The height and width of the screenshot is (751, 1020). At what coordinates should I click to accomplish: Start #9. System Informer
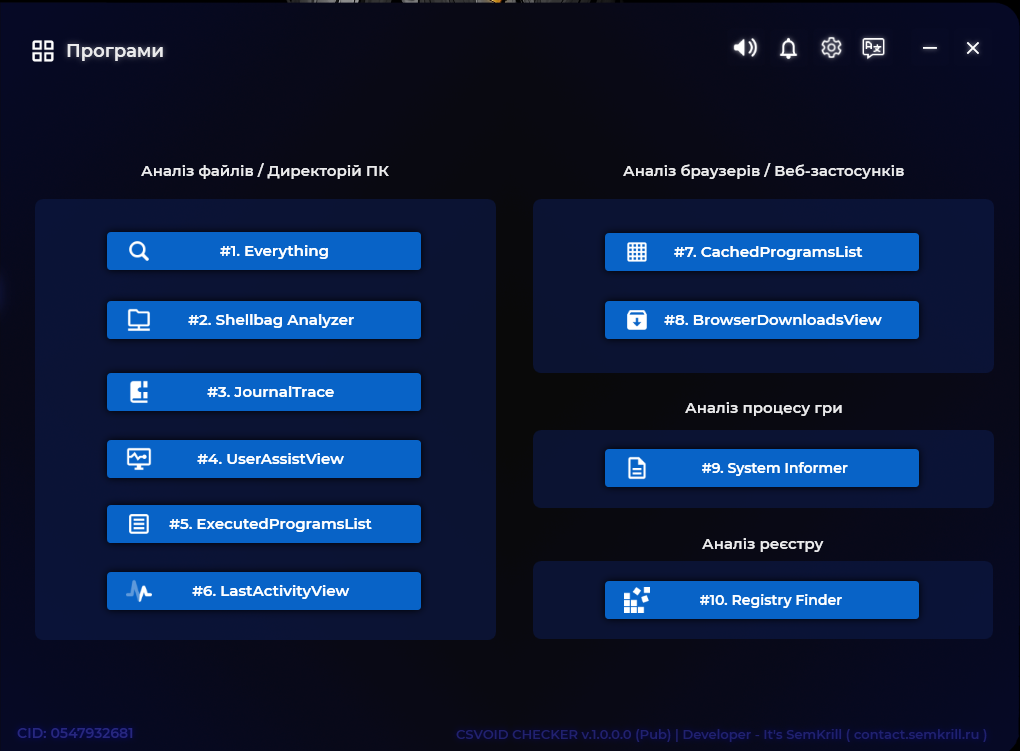point(774,468)
